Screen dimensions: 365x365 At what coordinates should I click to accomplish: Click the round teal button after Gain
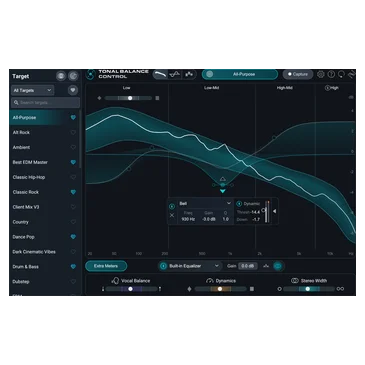tap(278, 266)
